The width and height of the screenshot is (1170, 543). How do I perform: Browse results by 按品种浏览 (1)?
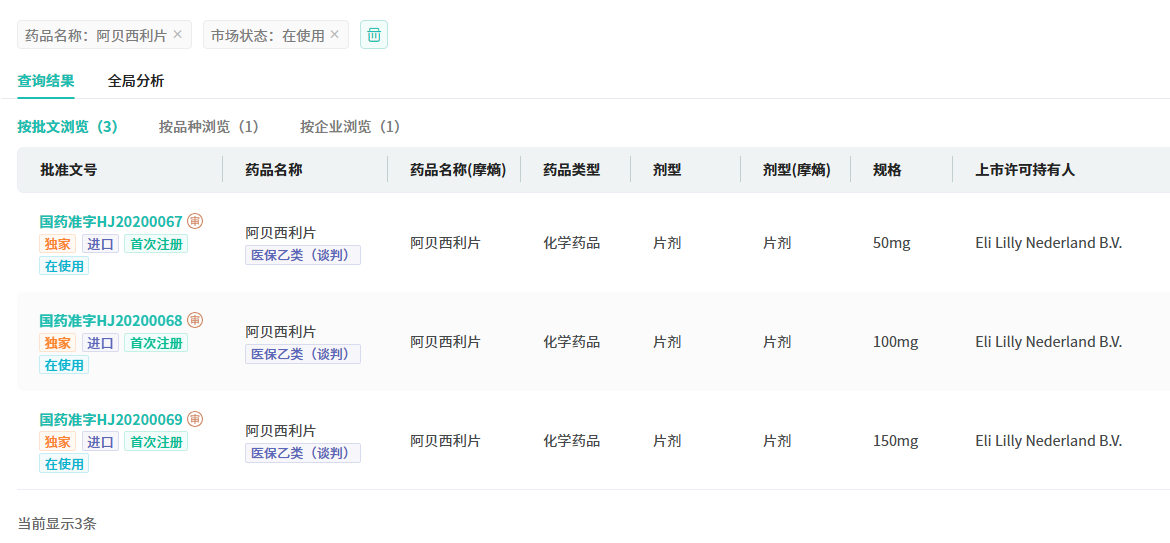pos(208,126)
